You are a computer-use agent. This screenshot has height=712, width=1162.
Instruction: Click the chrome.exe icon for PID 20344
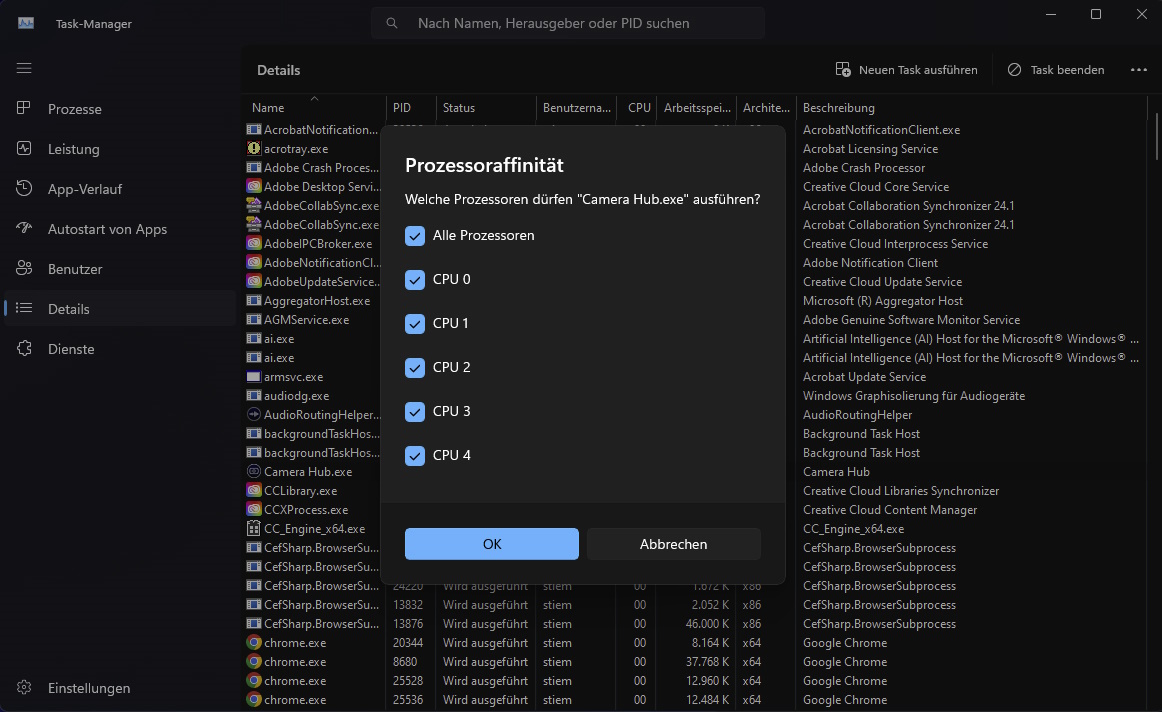pyautogui.click(x=253, y=642)
